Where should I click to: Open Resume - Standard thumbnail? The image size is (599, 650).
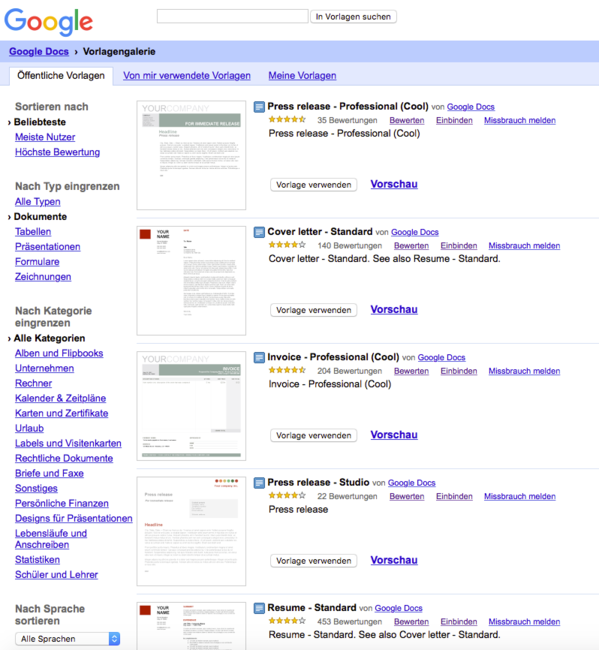[191, 626]
